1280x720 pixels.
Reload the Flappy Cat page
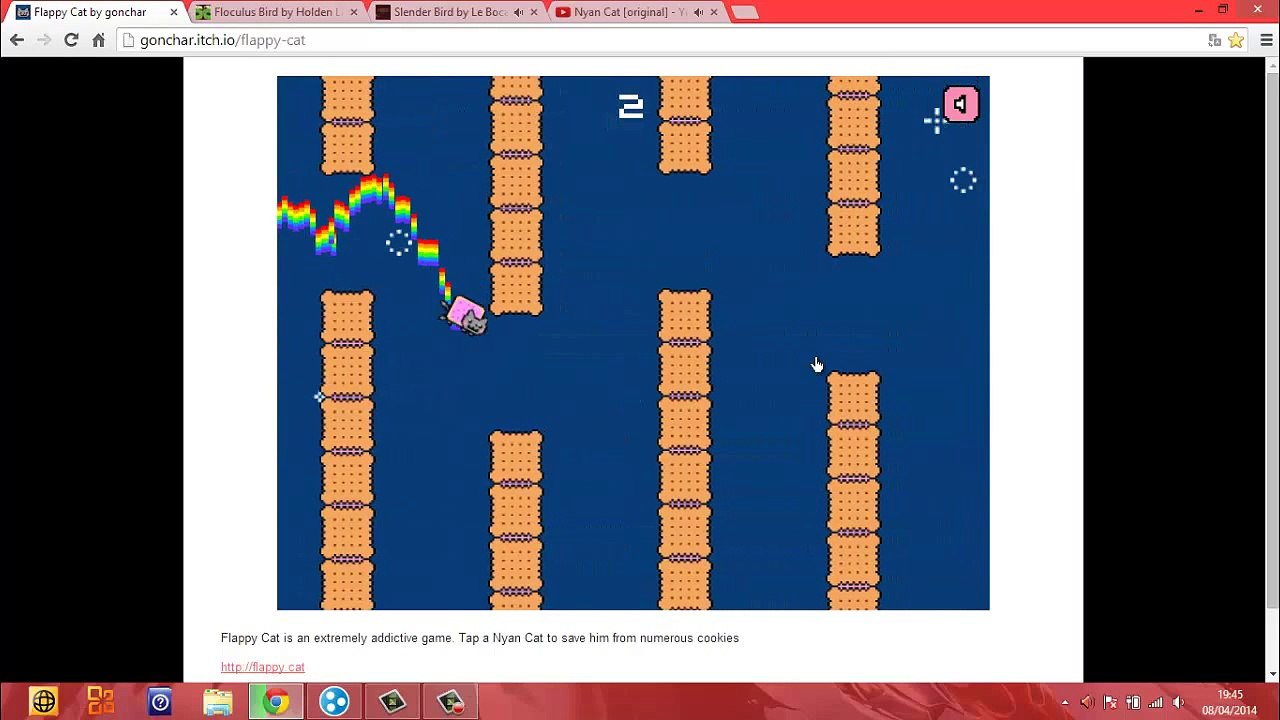(71, 40)
